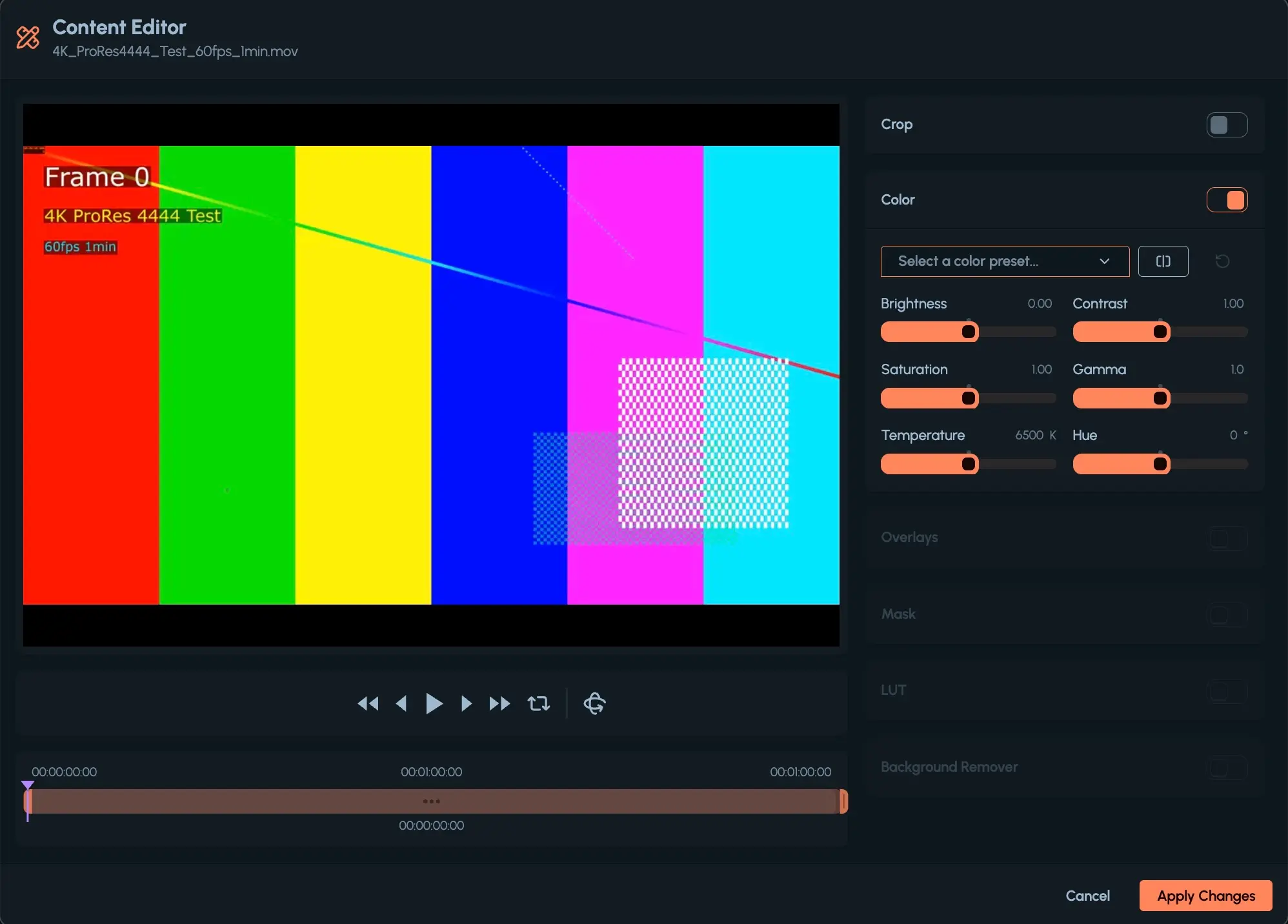The height and width of the screenshot is (924, 1288).
Task: Click the timeline start timecode 00:00:00:00
Action: click(x=65, y=772)
